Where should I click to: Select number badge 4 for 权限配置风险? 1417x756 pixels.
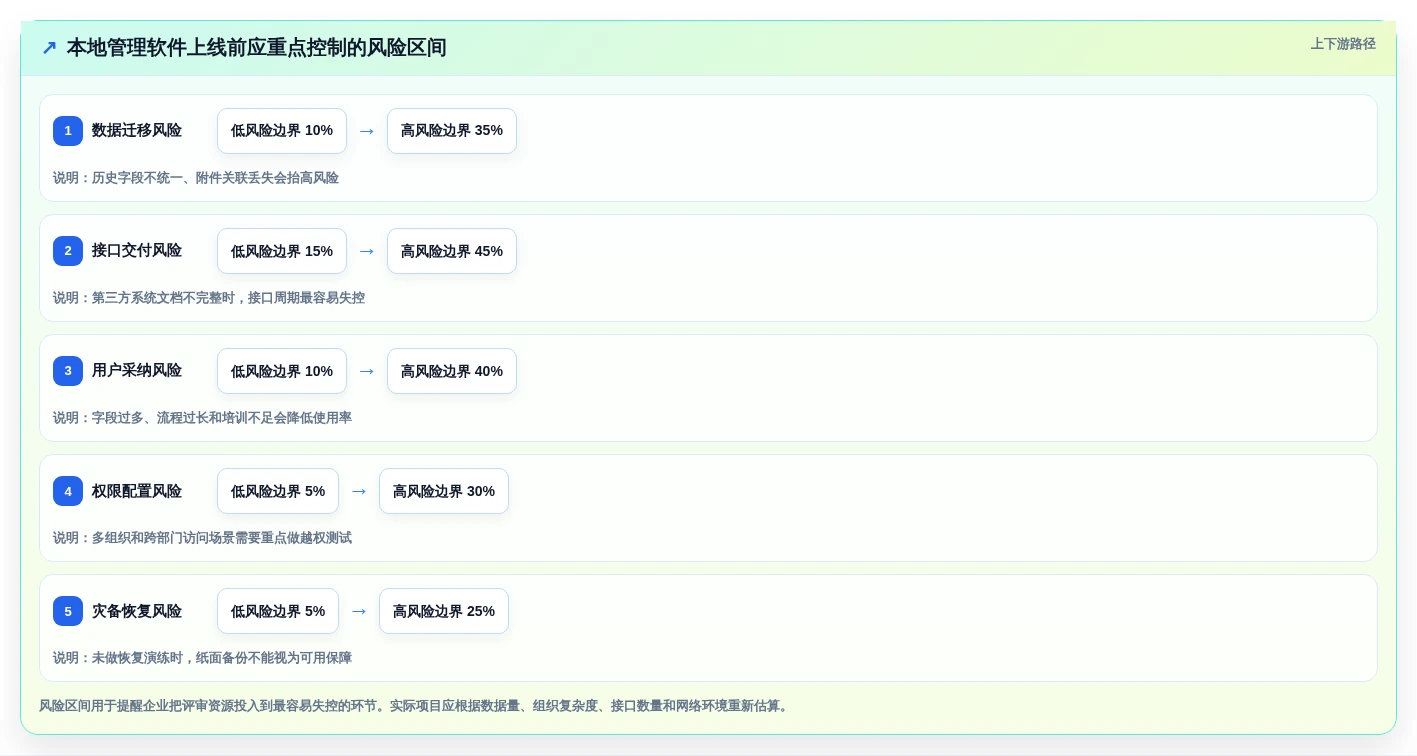click(x=68, y=491)
